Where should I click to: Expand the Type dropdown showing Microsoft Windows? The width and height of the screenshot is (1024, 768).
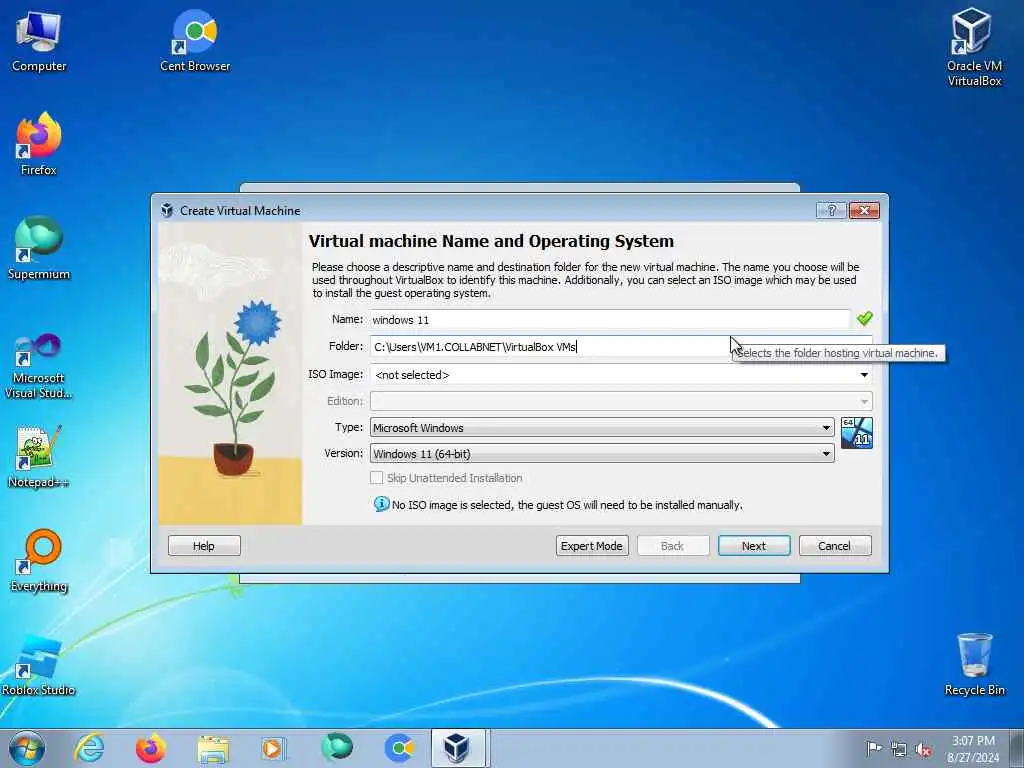602,428
